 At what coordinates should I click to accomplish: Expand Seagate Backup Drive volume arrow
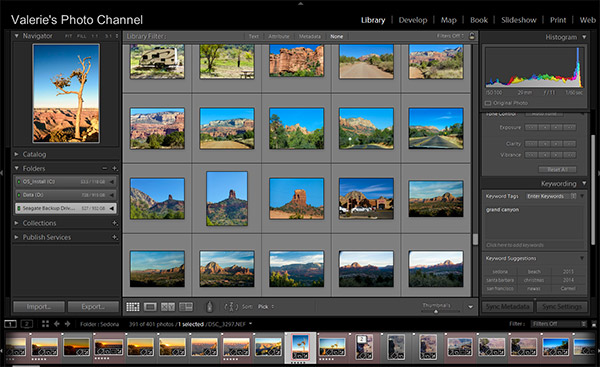point(112,208)
